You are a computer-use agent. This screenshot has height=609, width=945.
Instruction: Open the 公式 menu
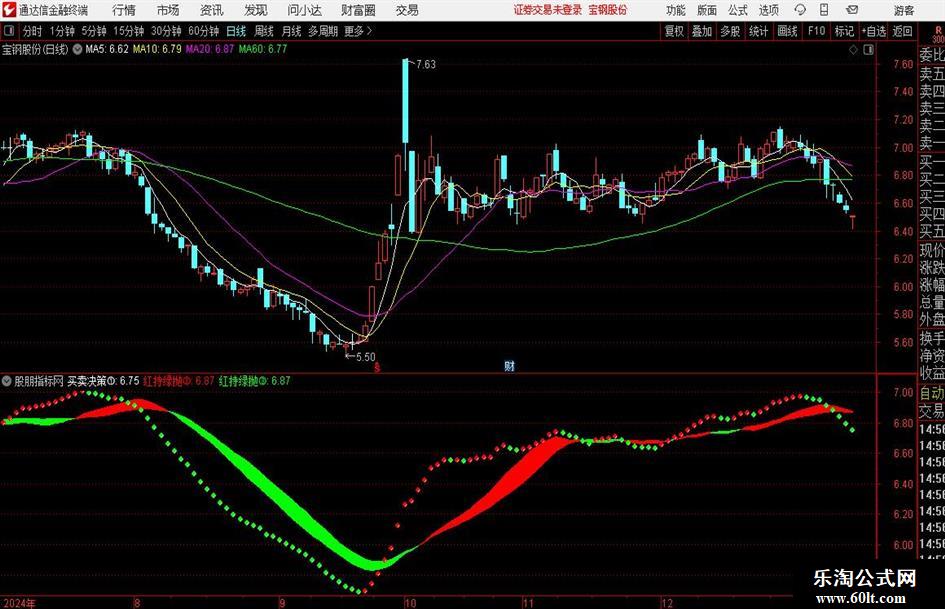pos(738,10)
